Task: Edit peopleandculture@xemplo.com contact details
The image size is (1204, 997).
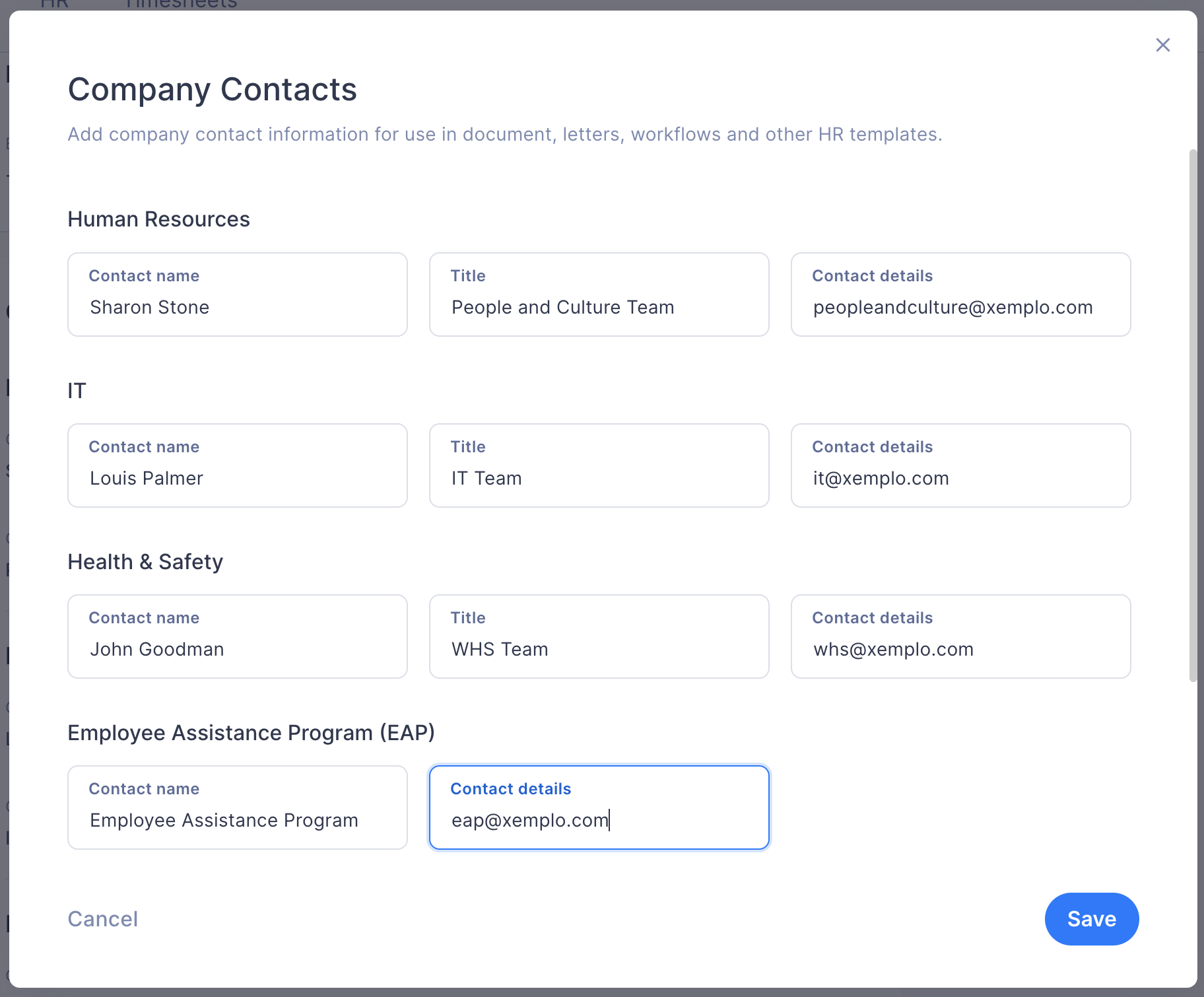Action: click(x=961, y=294)
